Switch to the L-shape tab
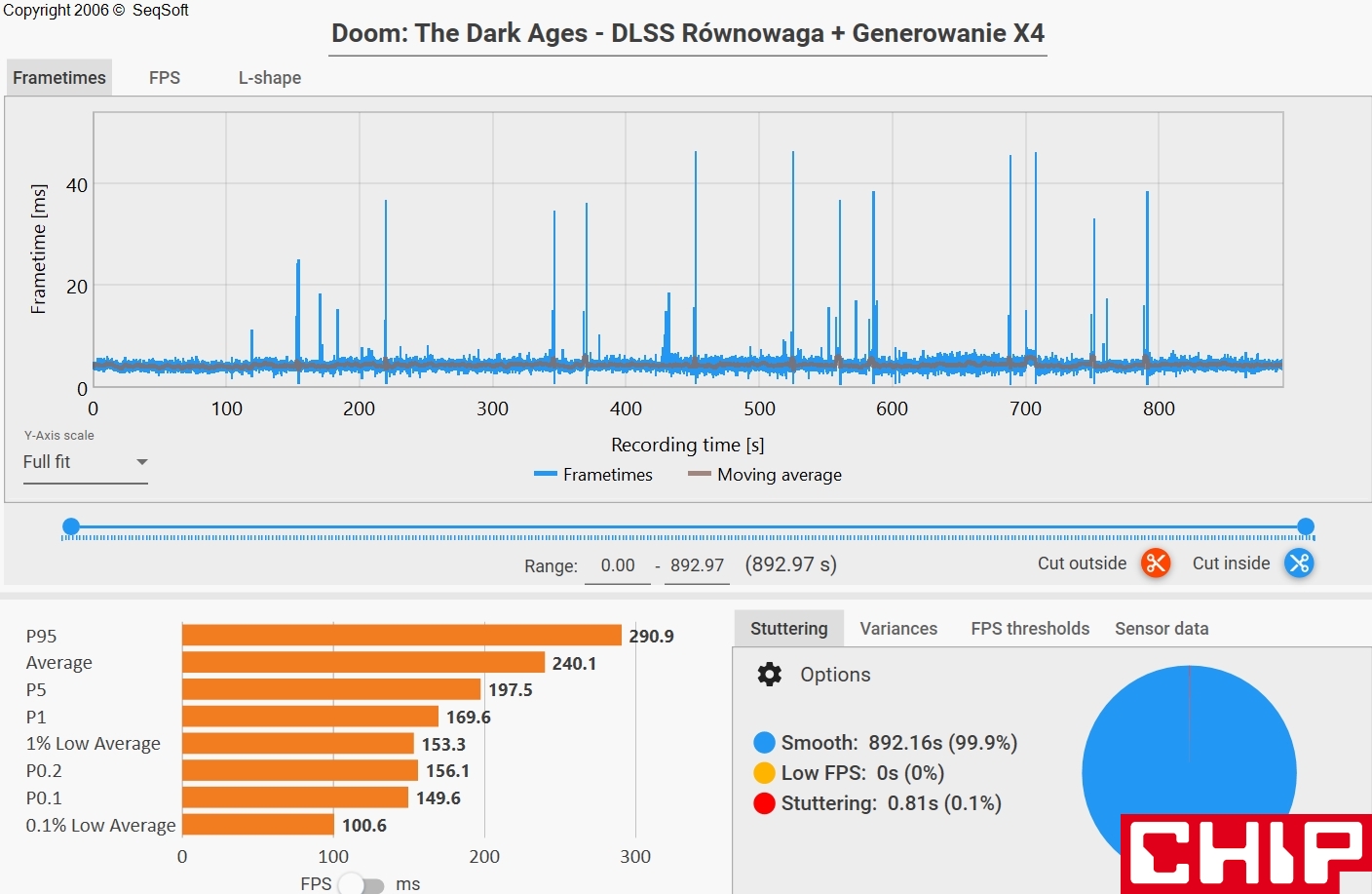 pos(270,78)
